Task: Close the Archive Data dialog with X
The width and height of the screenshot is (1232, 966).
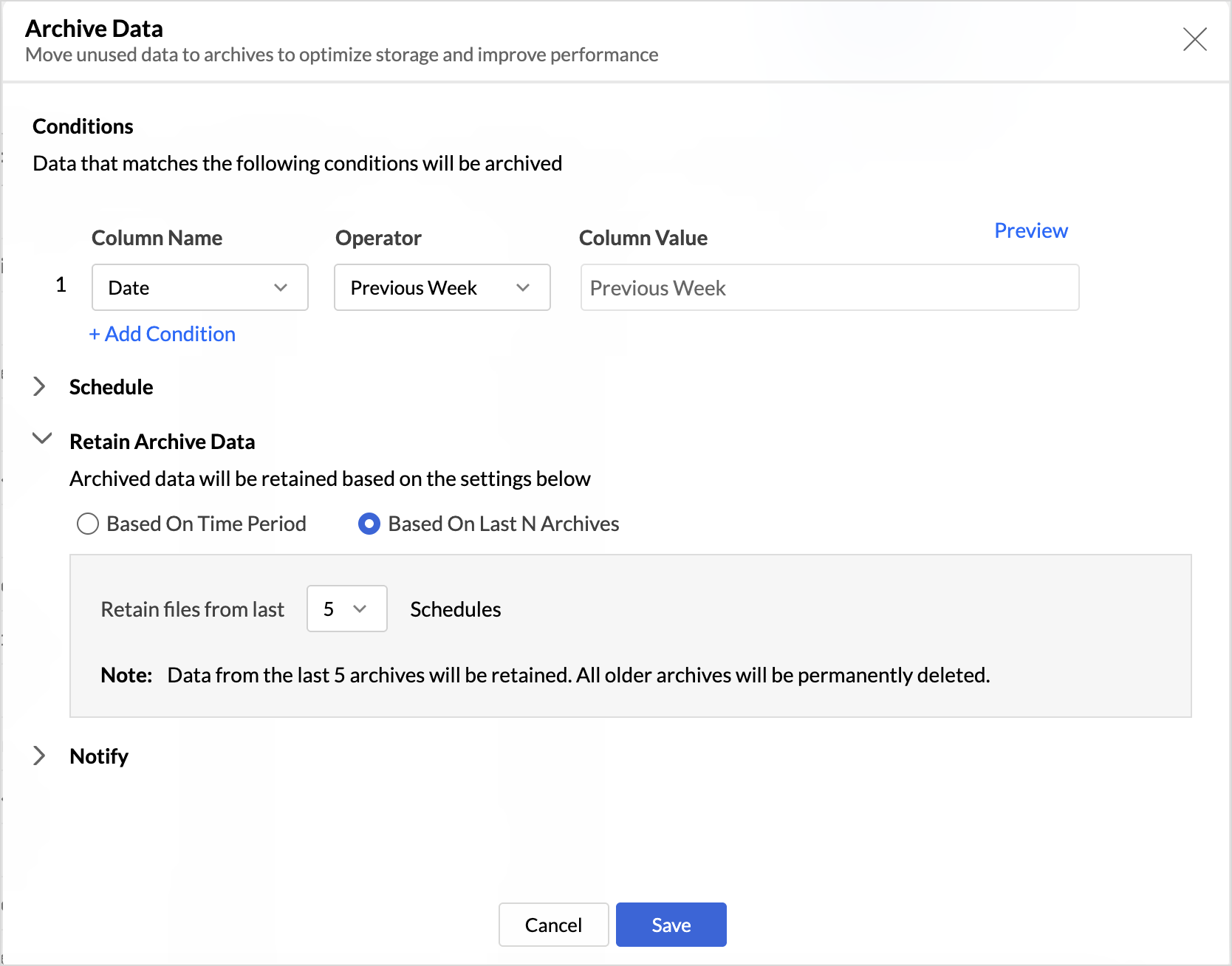Action: point(1194,39)
